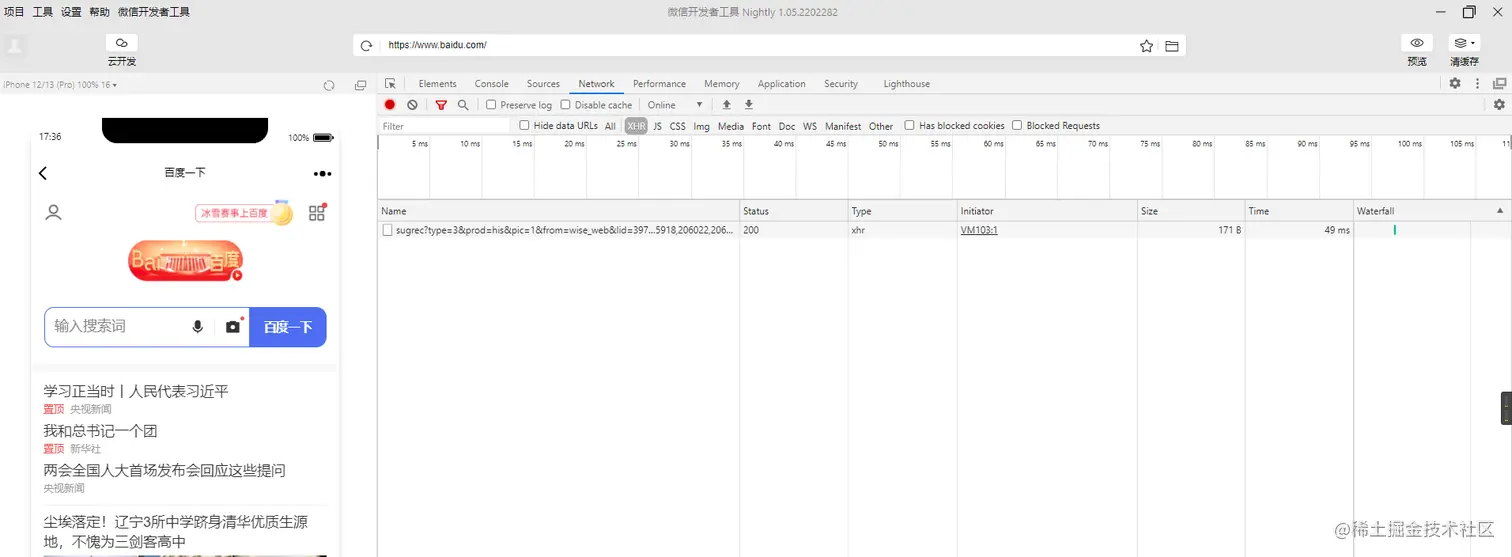Follow the VM103:1 initiator link
1512x557 pixels.
(979, 230)
